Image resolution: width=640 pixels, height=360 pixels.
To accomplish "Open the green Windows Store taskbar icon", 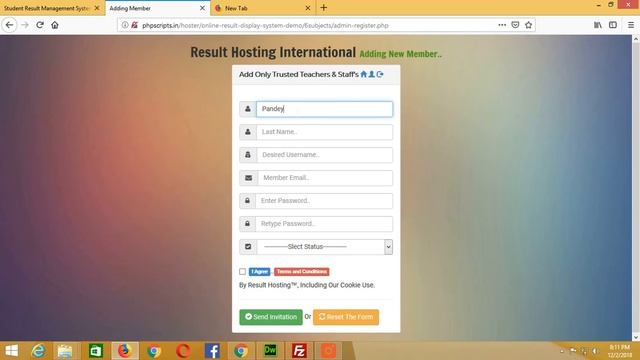I will pyautogui.click(x=96, y=351).
